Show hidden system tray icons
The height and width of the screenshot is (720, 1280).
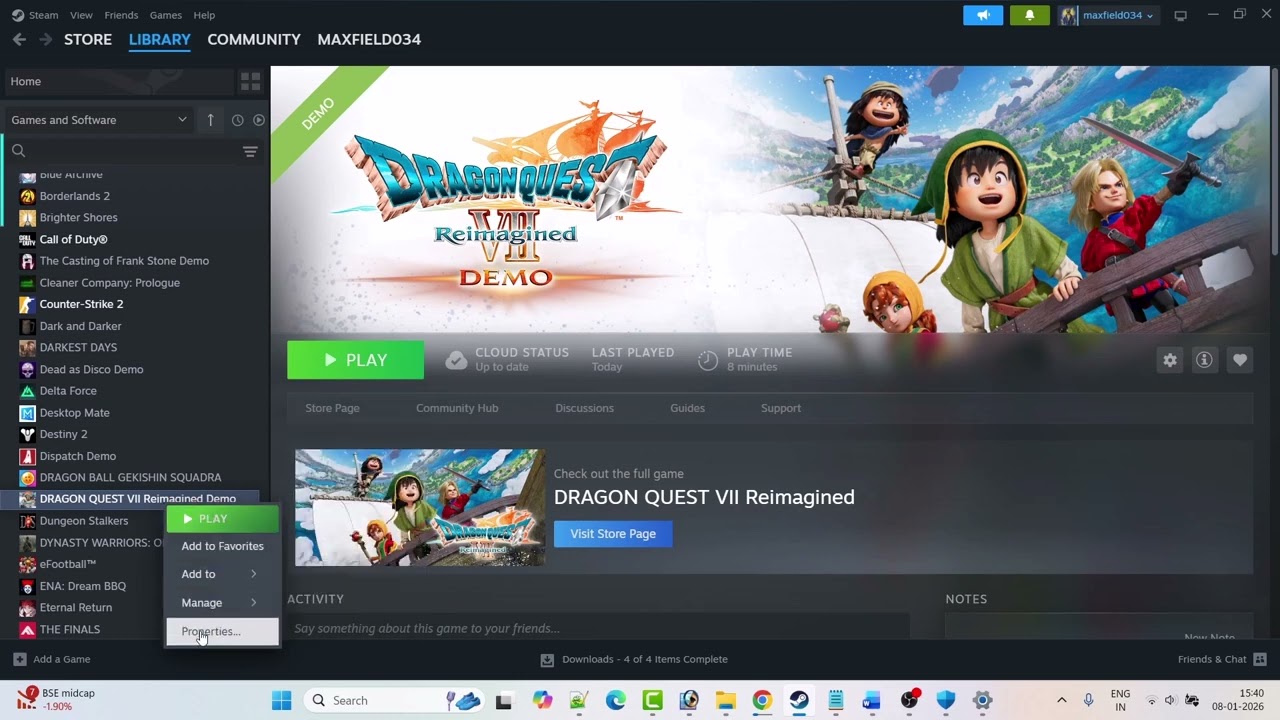point(1061,700)
